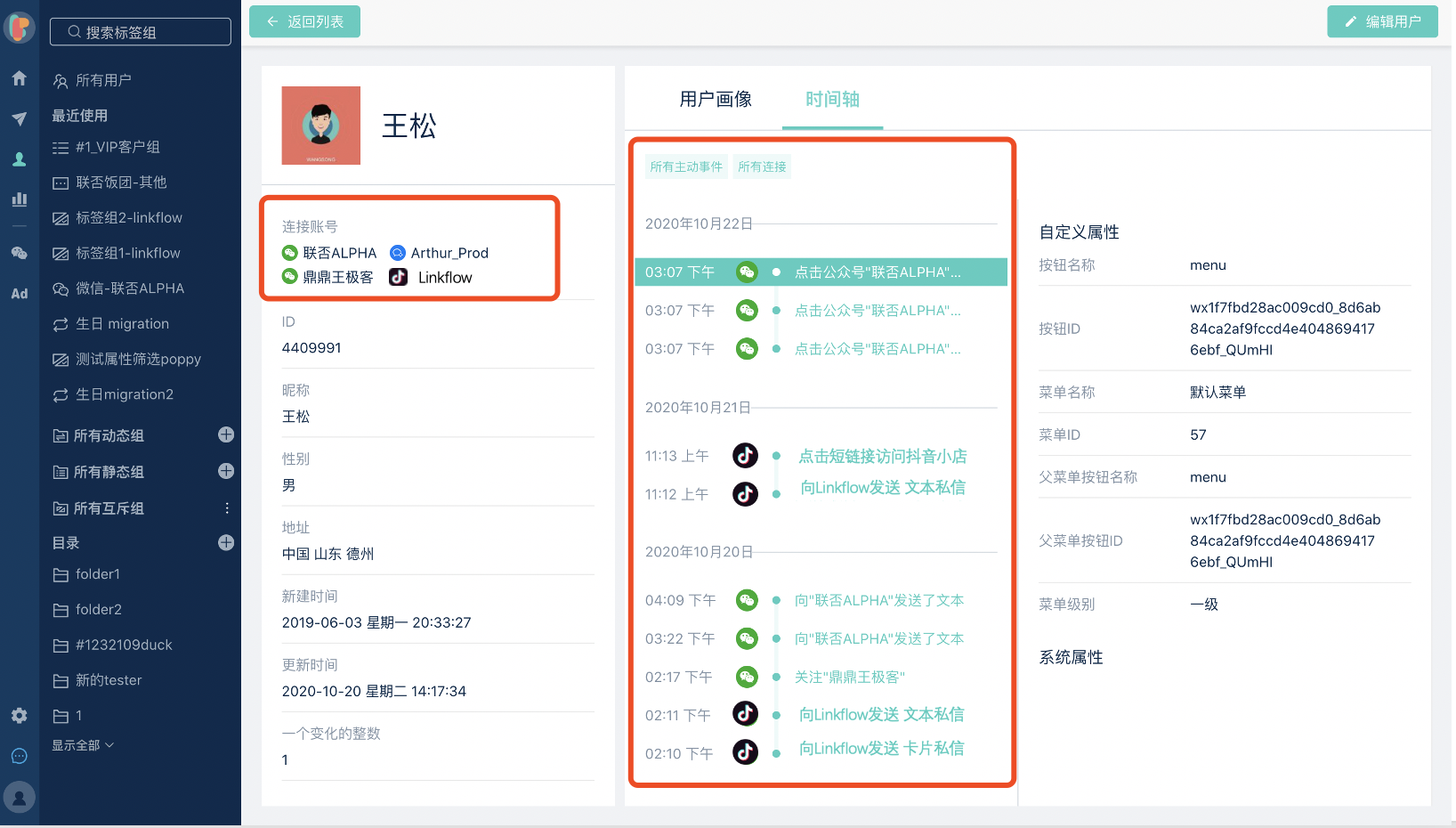Toggle the 所有连接 timeline filter
Viewport: 1456px width, 828px height.
pyautogui.click(x=762, y=166)
